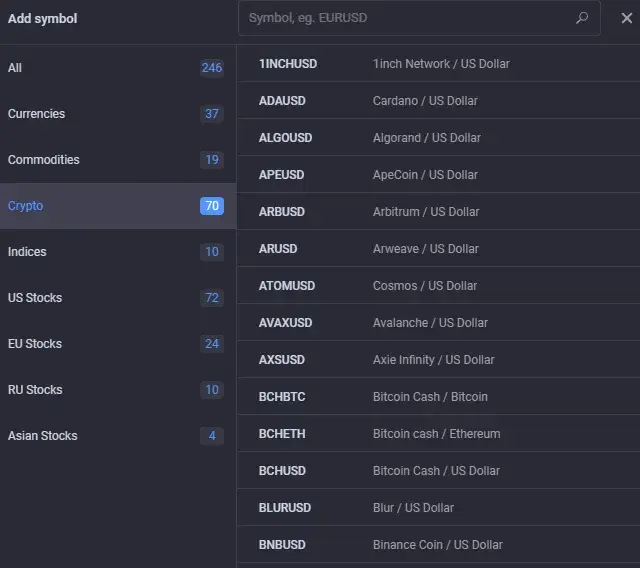The height and width of the screenshot is (568, 640).
Task: Click the 24 badge beside EU Stocks
Action: point(212,344)
